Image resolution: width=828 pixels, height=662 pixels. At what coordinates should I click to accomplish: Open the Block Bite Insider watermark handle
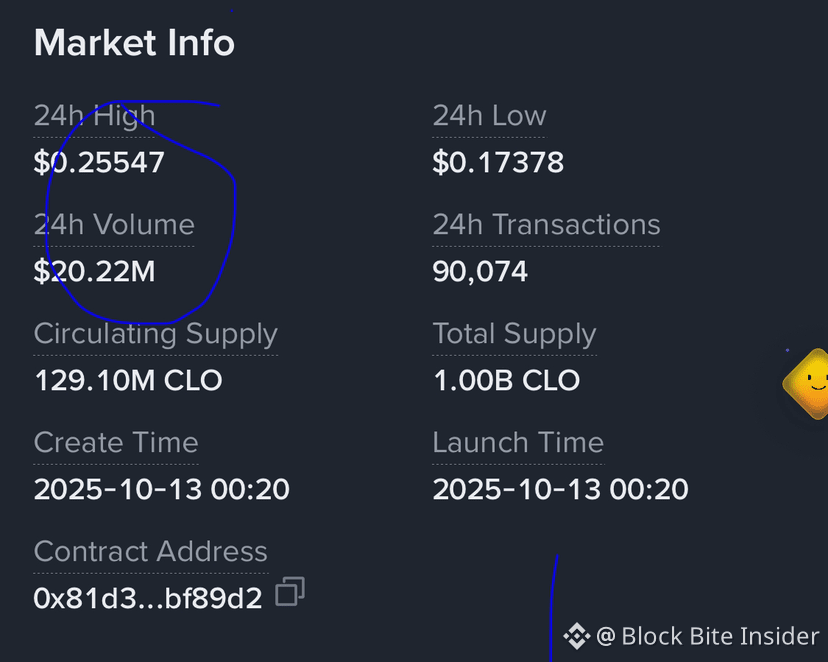pyautogui.click(x=708, y=636)
